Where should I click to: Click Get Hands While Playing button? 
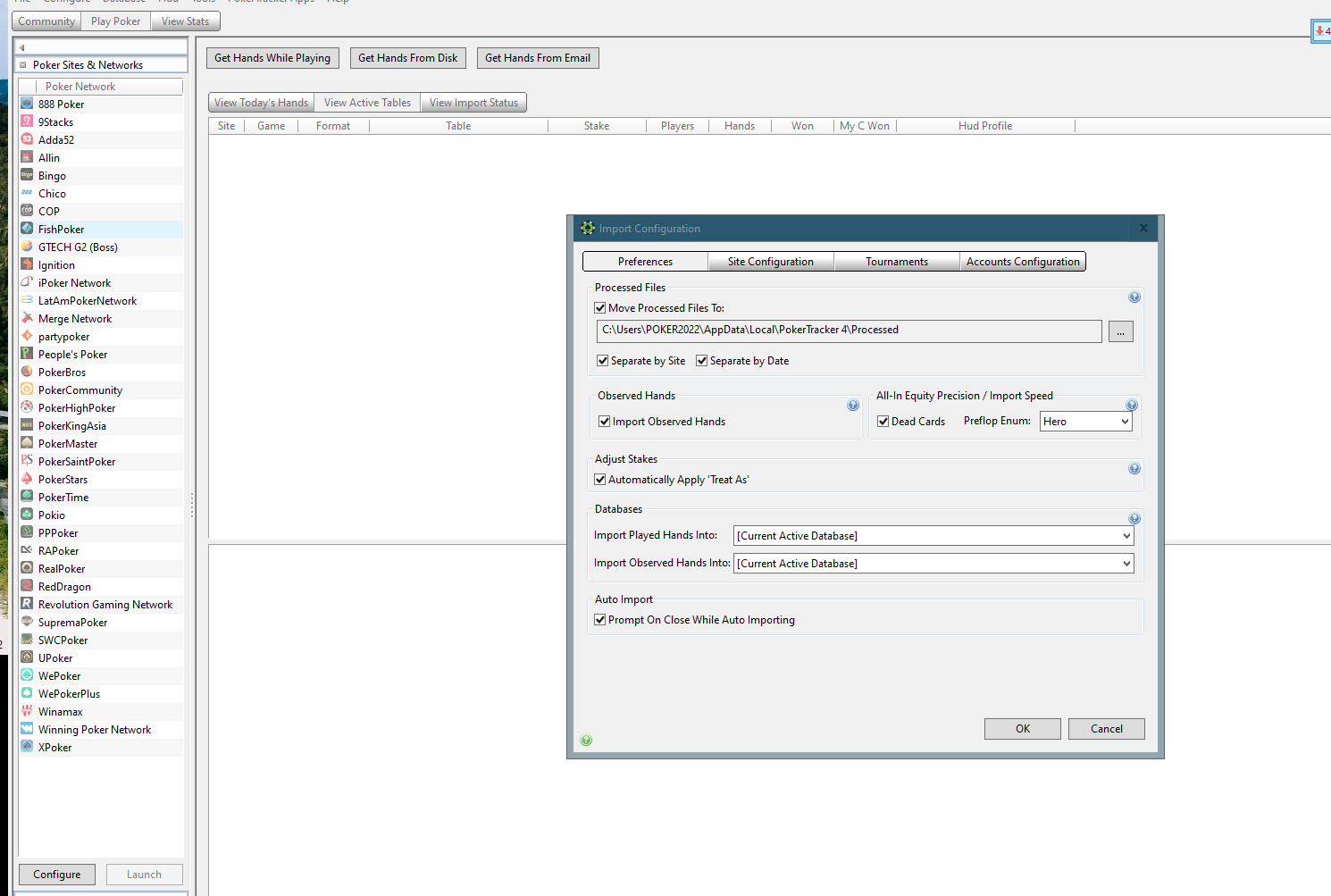272,58
